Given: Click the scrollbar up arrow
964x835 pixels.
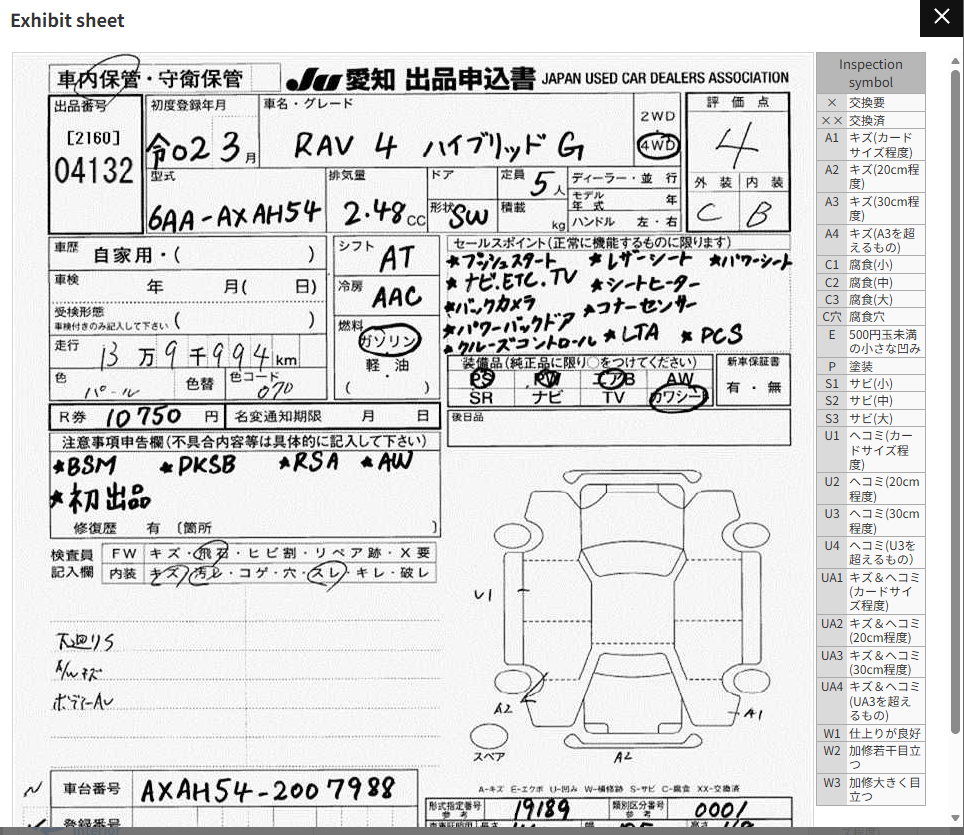Looking at the screenshot, I should [x=955, y=61].
